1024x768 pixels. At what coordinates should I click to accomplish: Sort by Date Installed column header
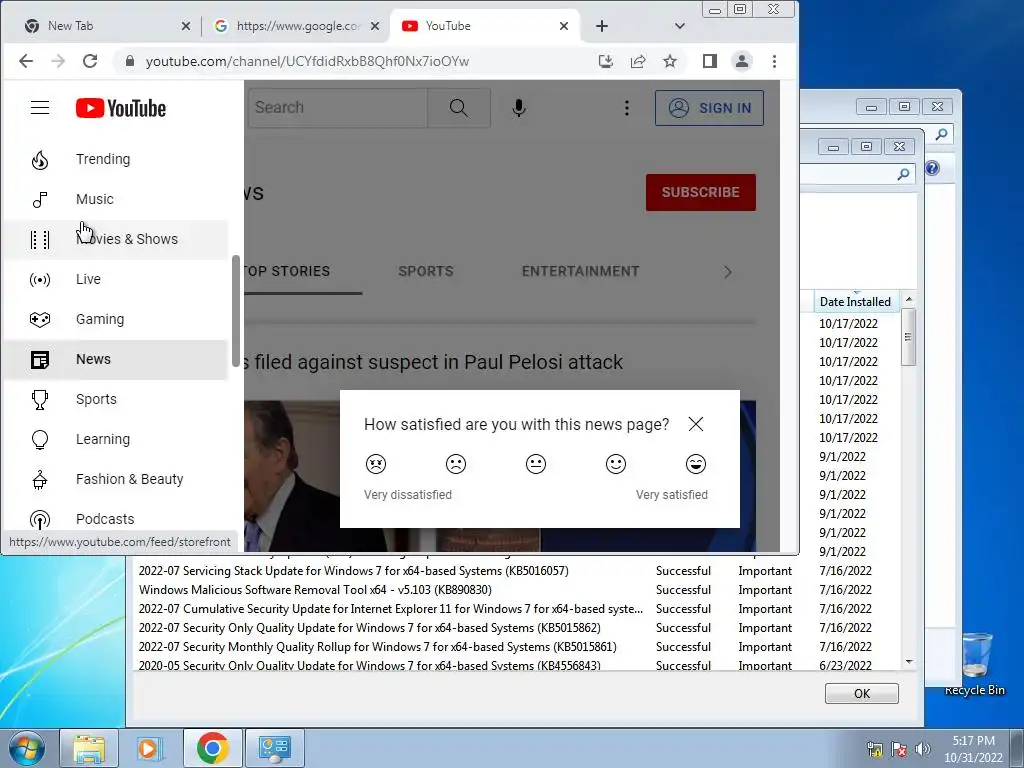855,302
